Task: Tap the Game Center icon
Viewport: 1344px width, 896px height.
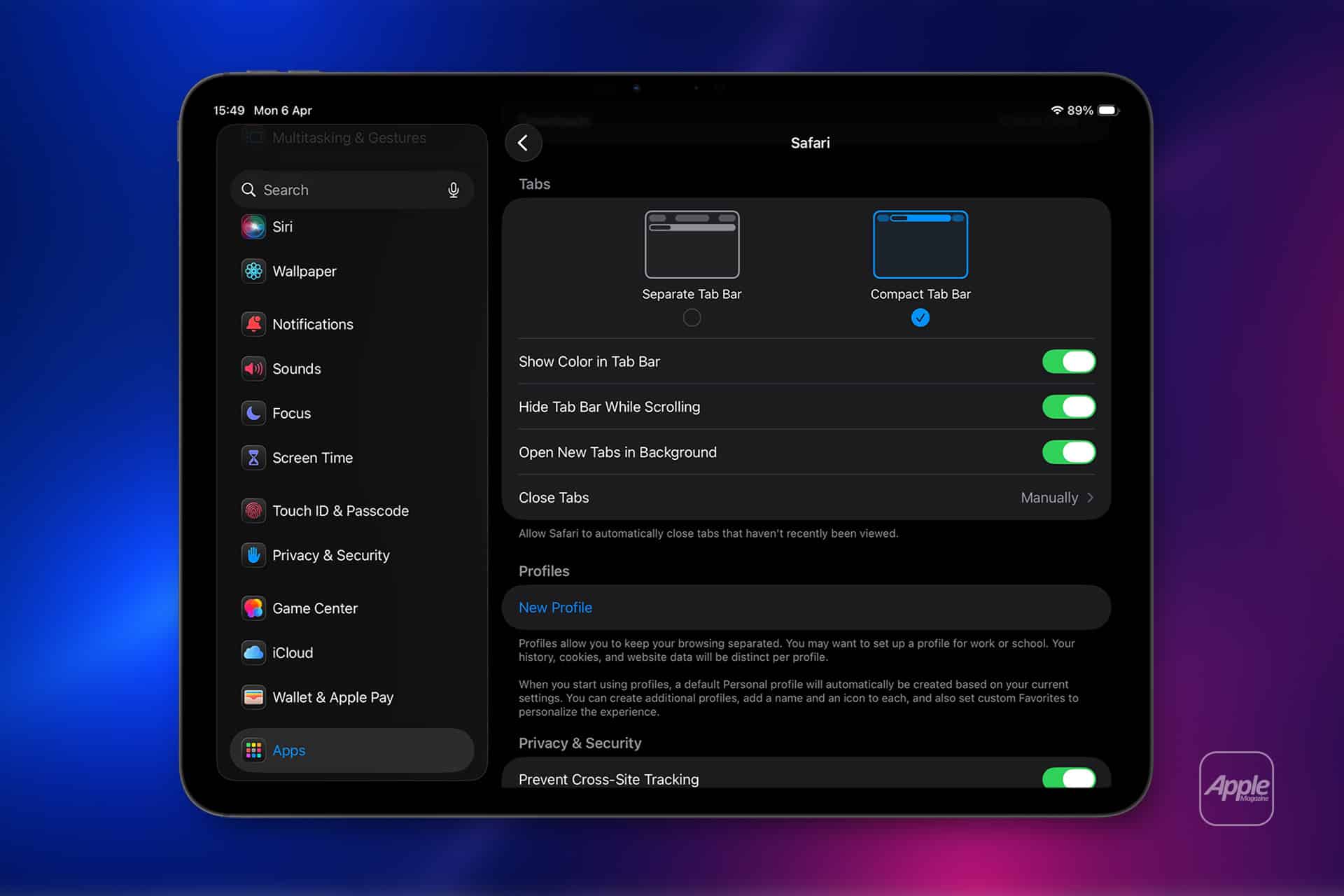Action: [253, 608]
